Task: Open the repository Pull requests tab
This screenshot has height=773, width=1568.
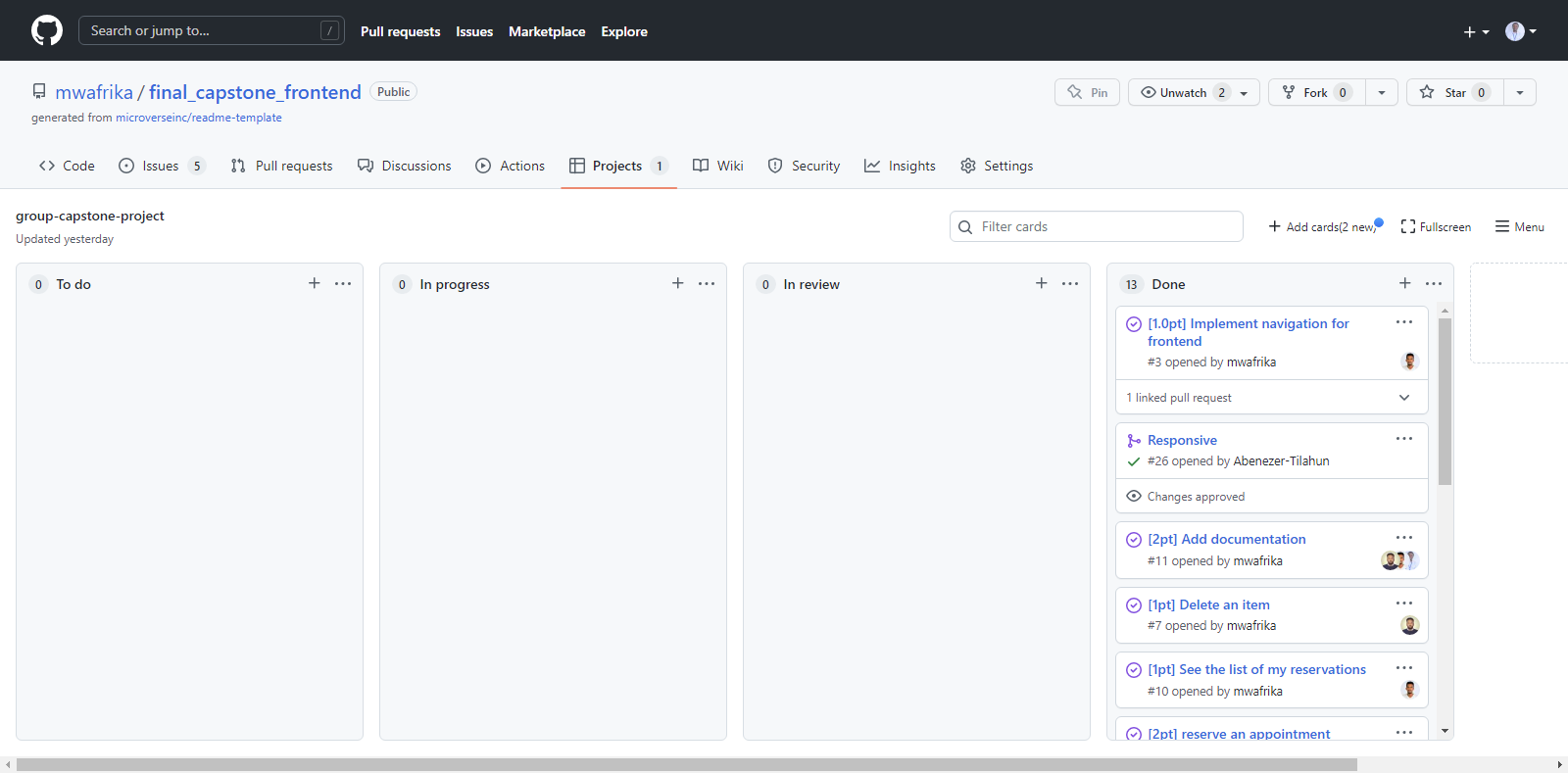Action: point(281,166)
